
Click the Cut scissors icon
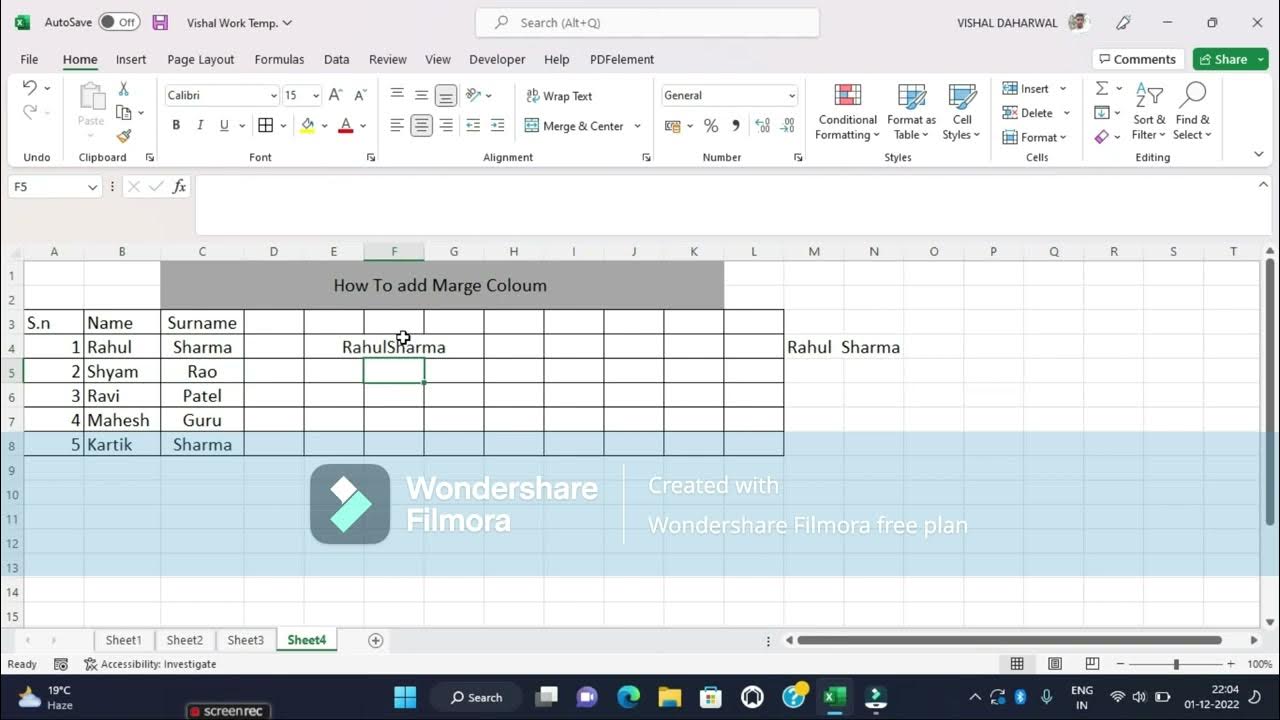124,89
